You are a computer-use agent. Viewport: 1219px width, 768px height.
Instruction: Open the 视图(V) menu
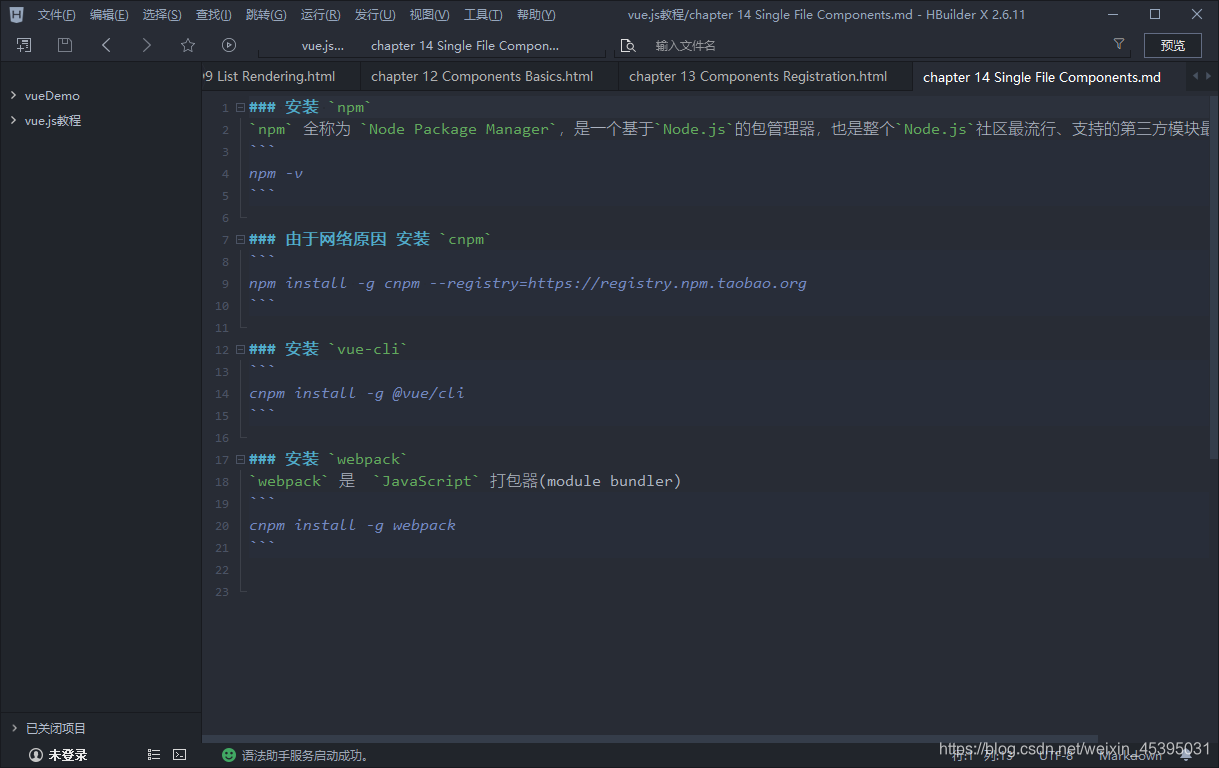coord(429,15)
